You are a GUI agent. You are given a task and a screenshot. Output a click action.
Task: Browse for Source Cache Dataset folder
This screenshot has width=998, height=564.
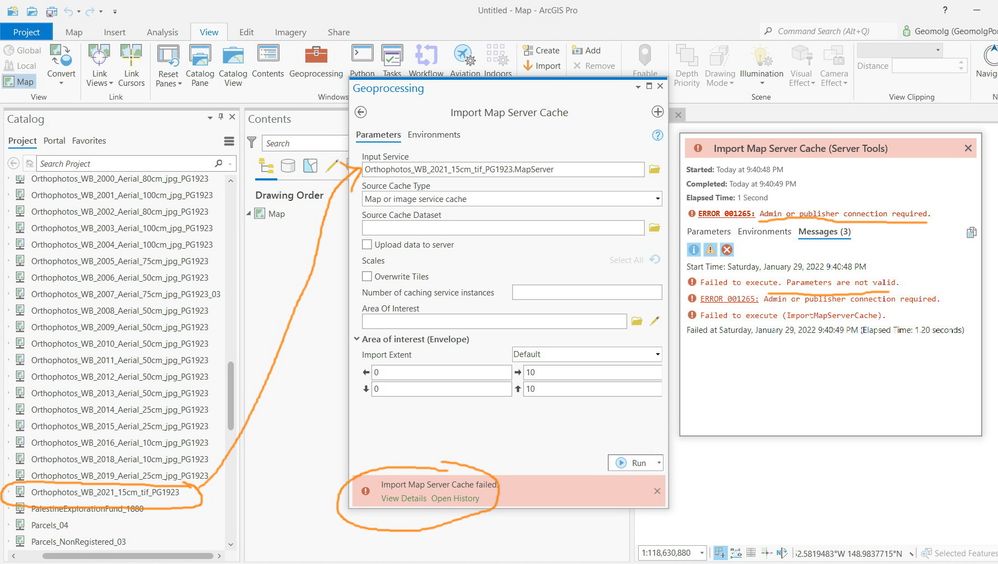point(654,228)
